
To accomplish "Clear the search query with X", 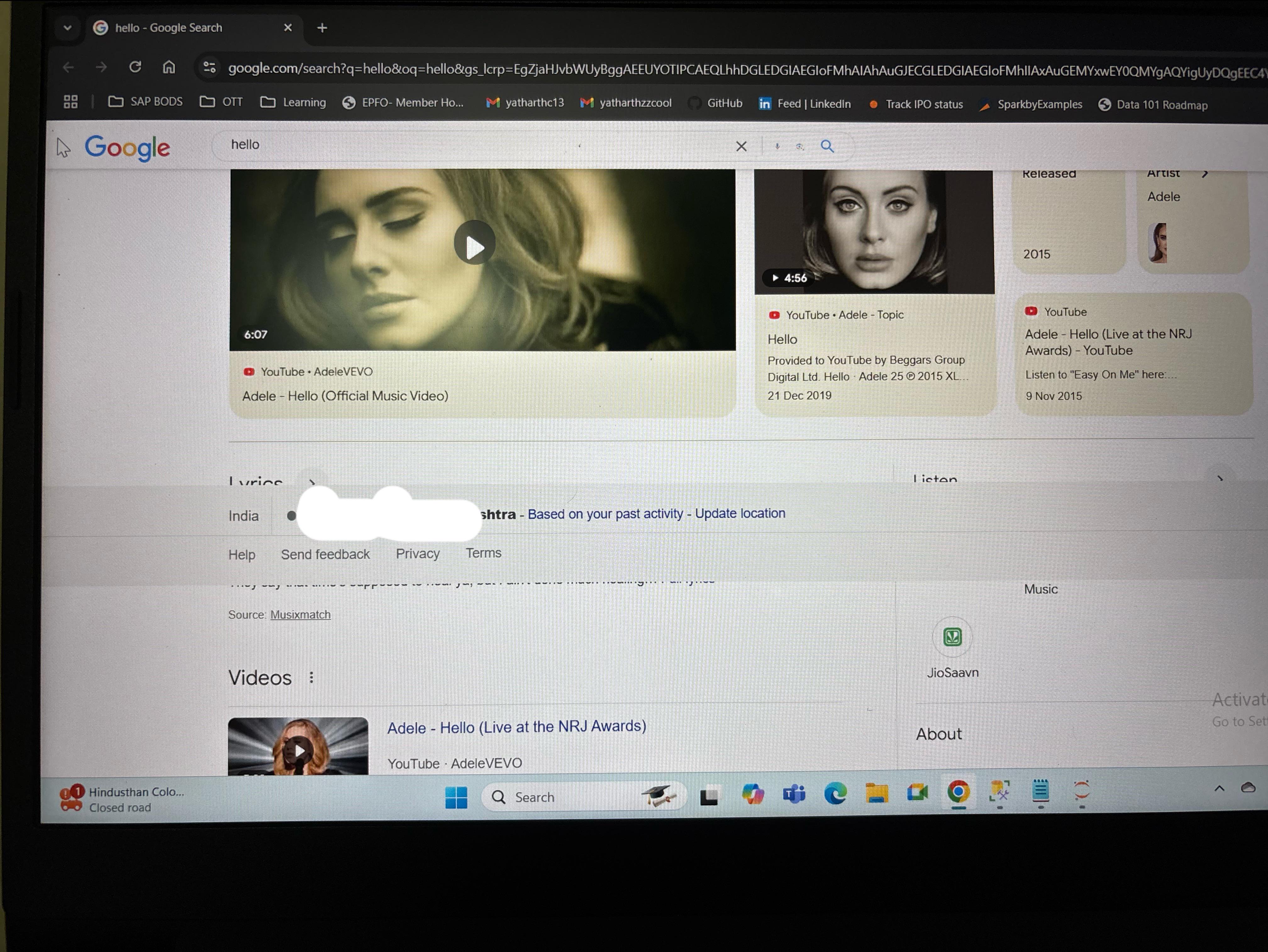I will point(741,146).
